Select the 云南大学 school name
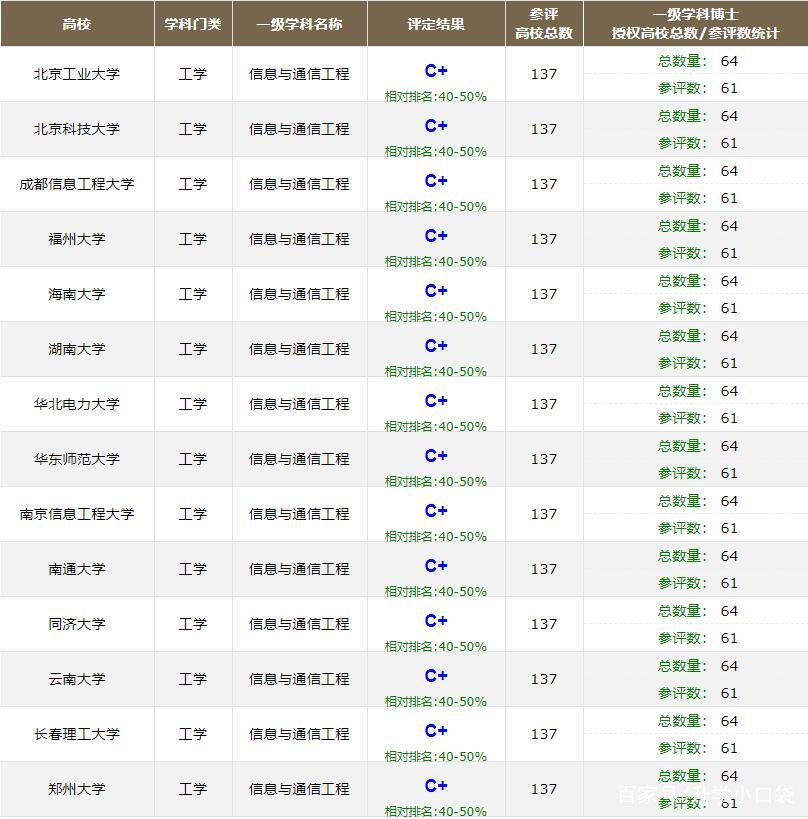Screen dimensions: 808x819 click(x=77, y=679)
